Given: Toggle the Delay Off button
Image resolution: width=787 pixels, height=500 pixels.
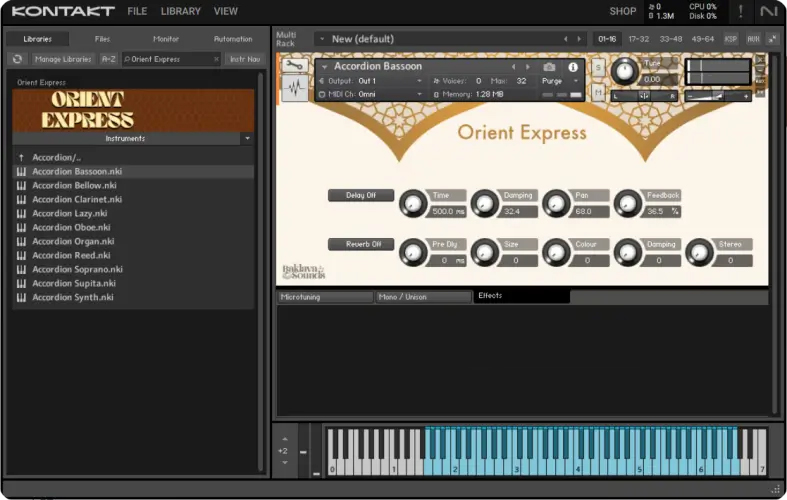Looking at the screenshot, I should pos(361,195).
